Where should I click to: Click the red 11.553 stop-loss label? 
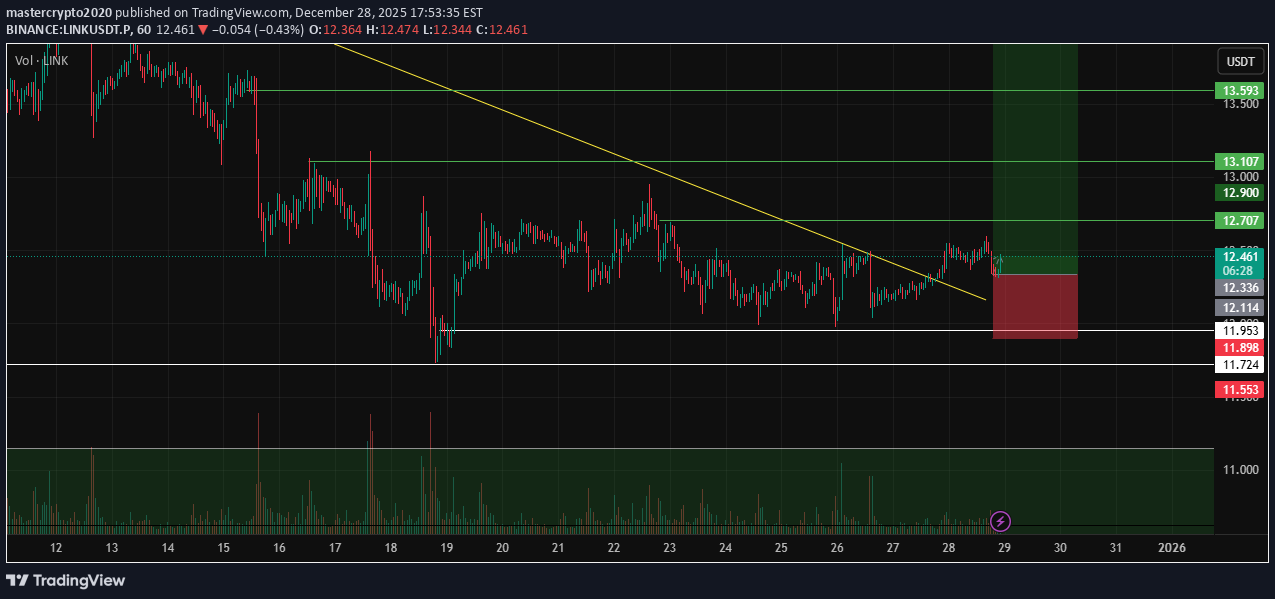tap(1239, 389)
